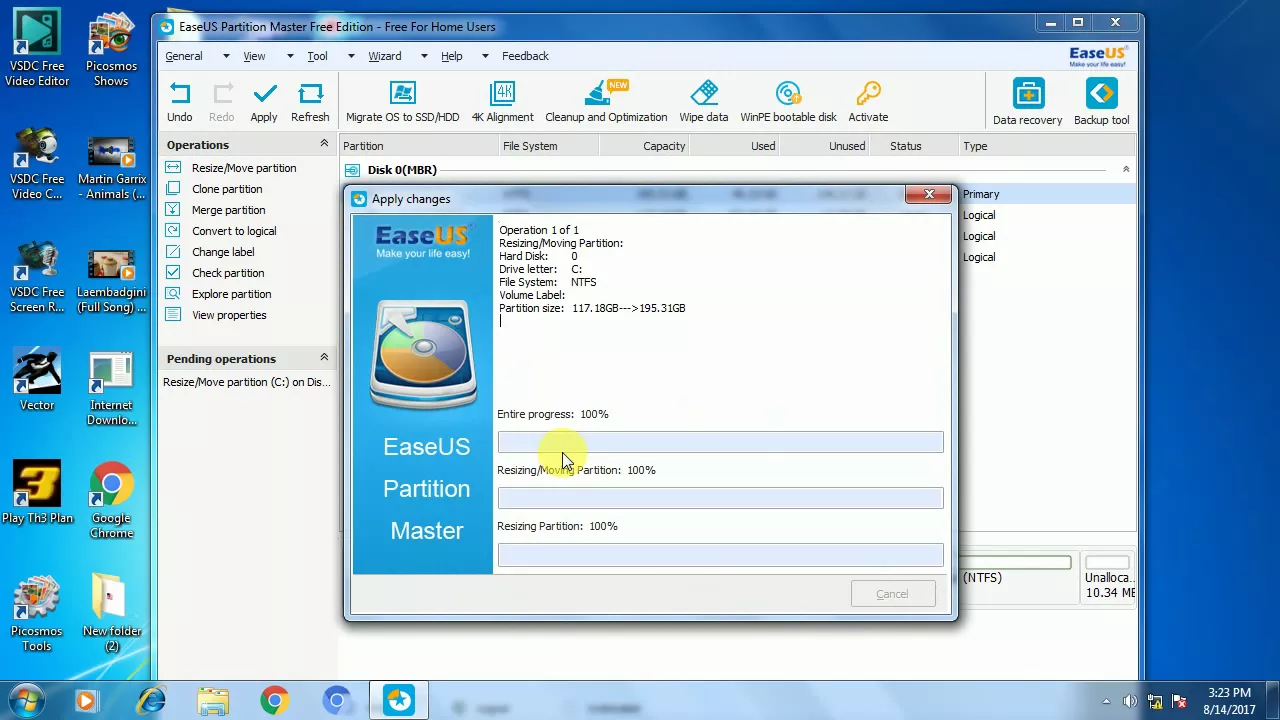This screenshot has width=1280, height=720.
Task: Expand the View menu dropdown arrow
Action: click(290, 56)
